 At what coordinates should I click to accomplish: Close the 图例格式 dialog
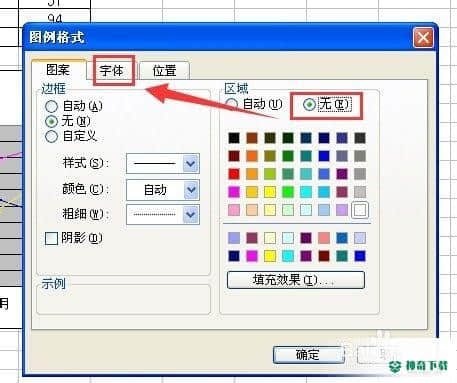tap(423, 37)
